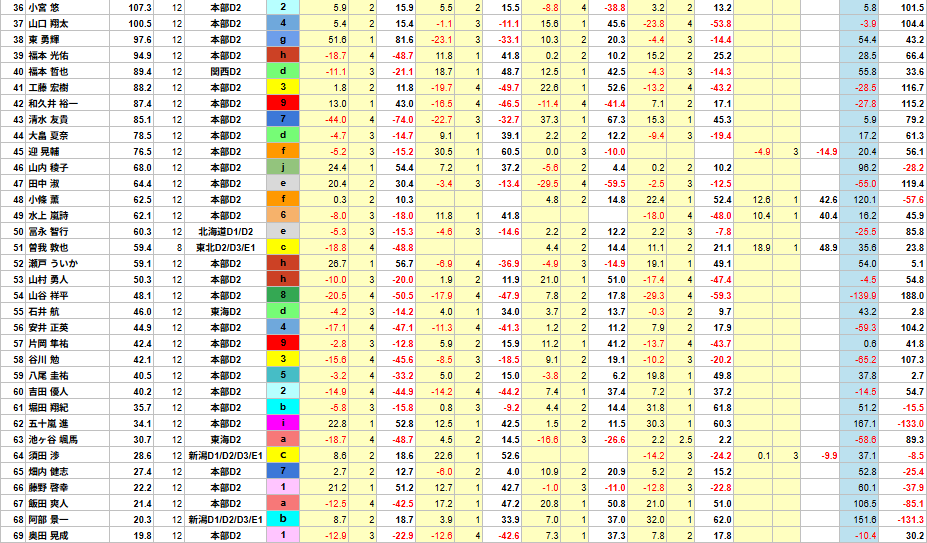Viewport: 927px width, 543px height.
Task: Select 新潟D1/D2/D3/E1 in 須田 渉's row
Action: click(x=226, y=456)
